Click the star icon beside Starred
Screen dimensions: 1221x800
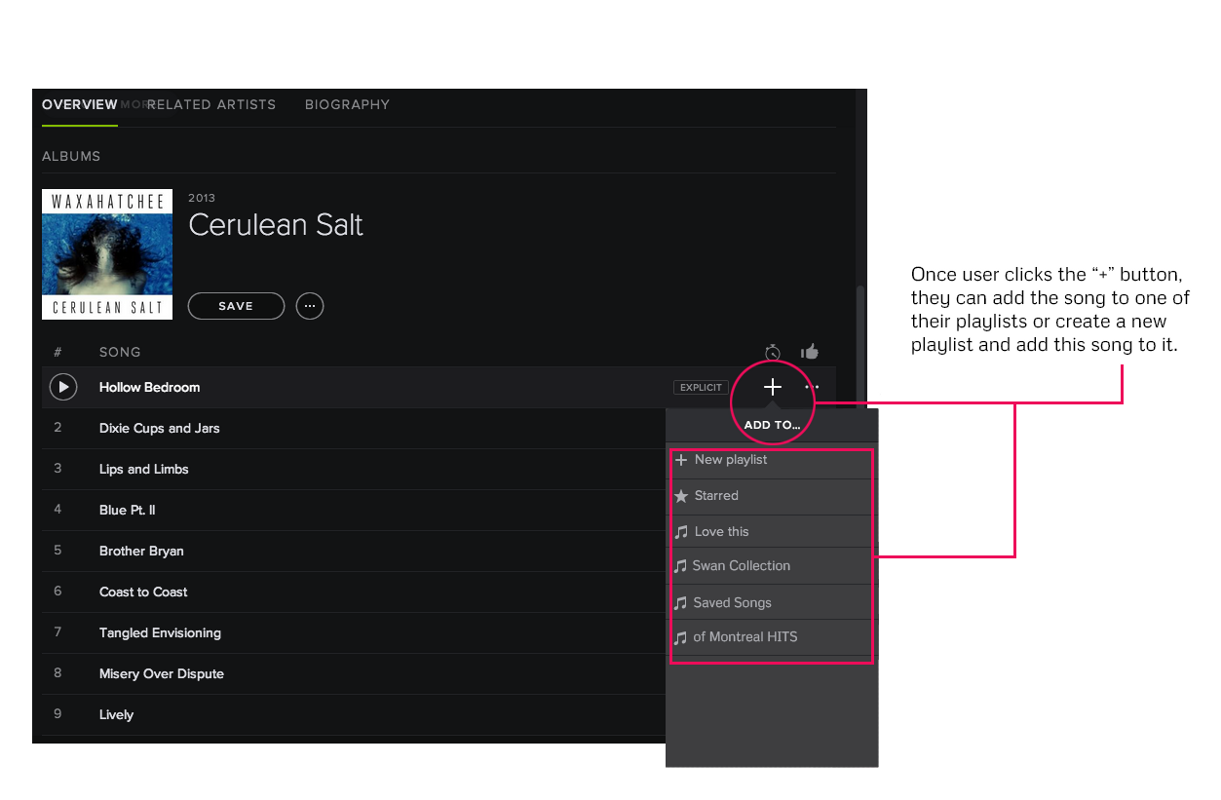680,495
